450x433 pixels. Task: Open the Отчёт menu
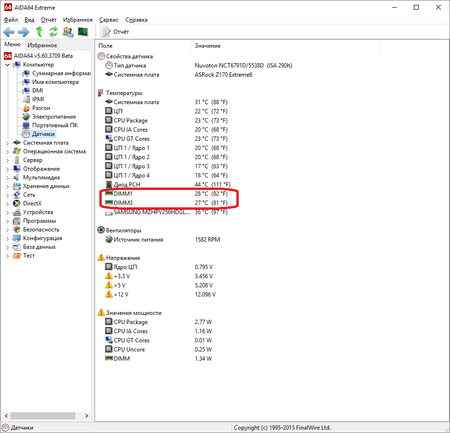[49, 20]
